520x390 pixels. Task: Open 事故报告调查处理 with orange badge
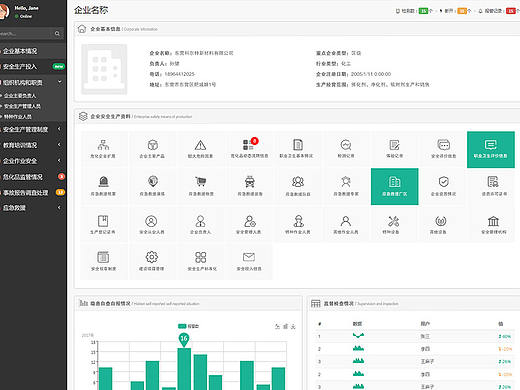(x=33, y=192)
